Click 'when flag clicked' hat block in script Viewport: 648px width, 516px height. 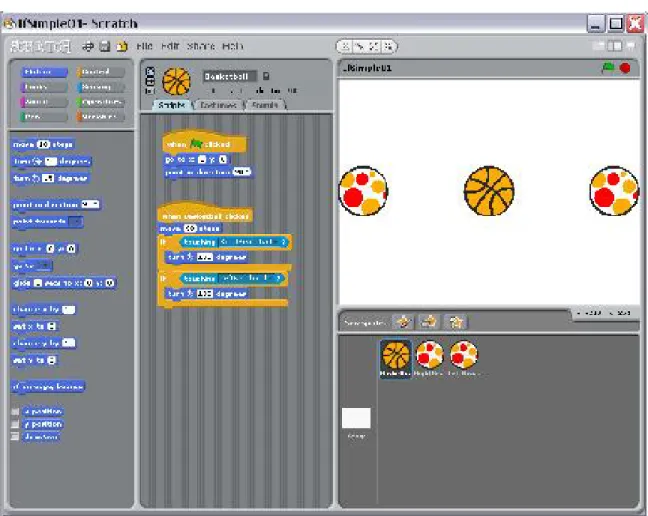click(204, 143)
